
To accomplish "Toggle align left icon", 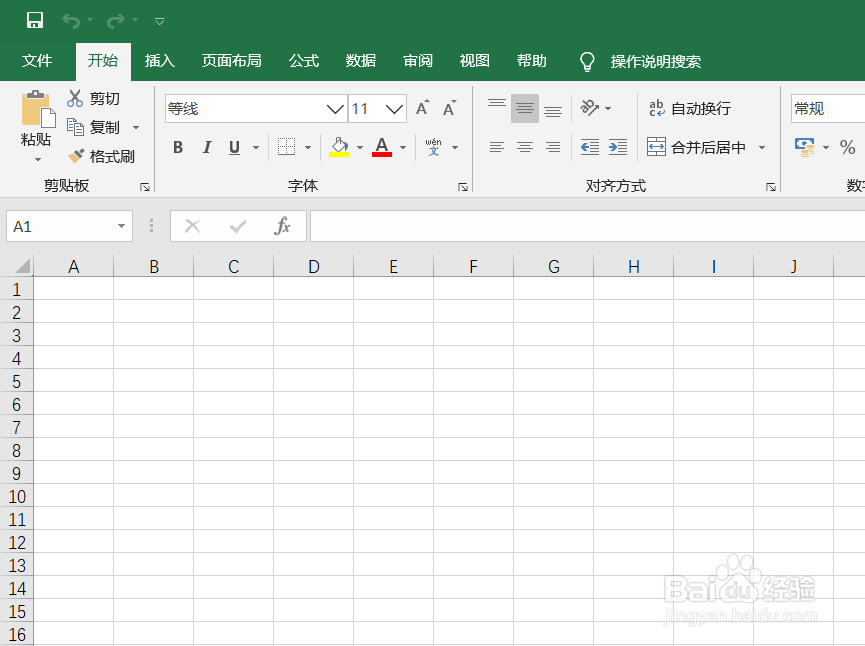I will click(x=496, y=147).
